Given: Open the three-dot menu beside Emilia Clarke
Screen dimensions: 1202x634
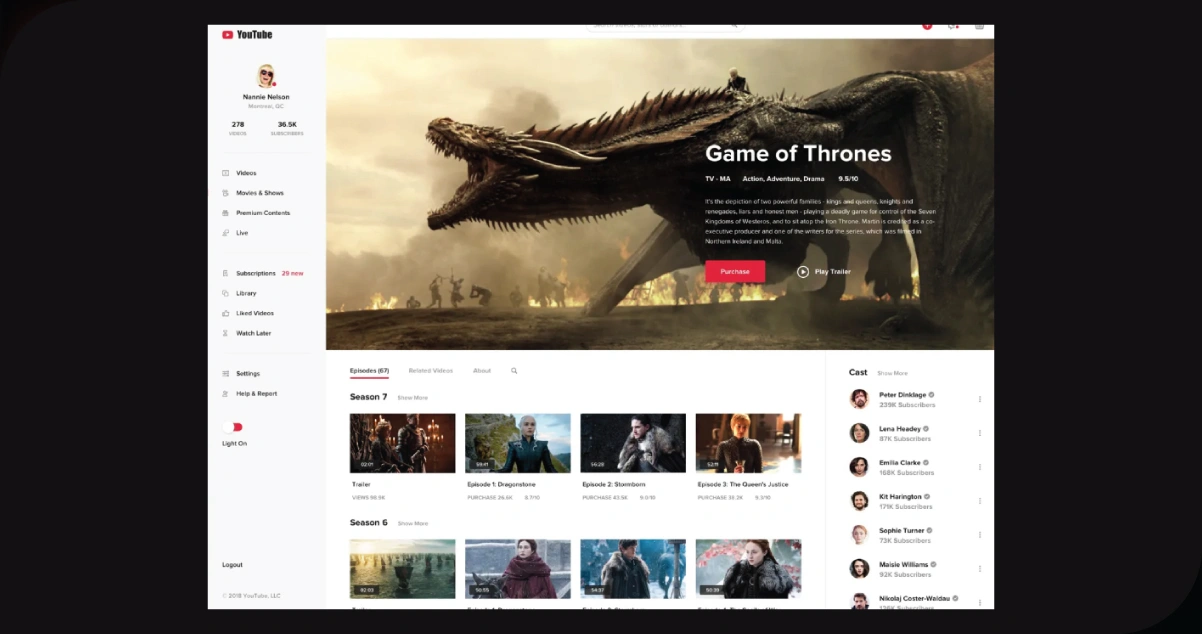Looking at the screenshot, I should click(979, 467).
